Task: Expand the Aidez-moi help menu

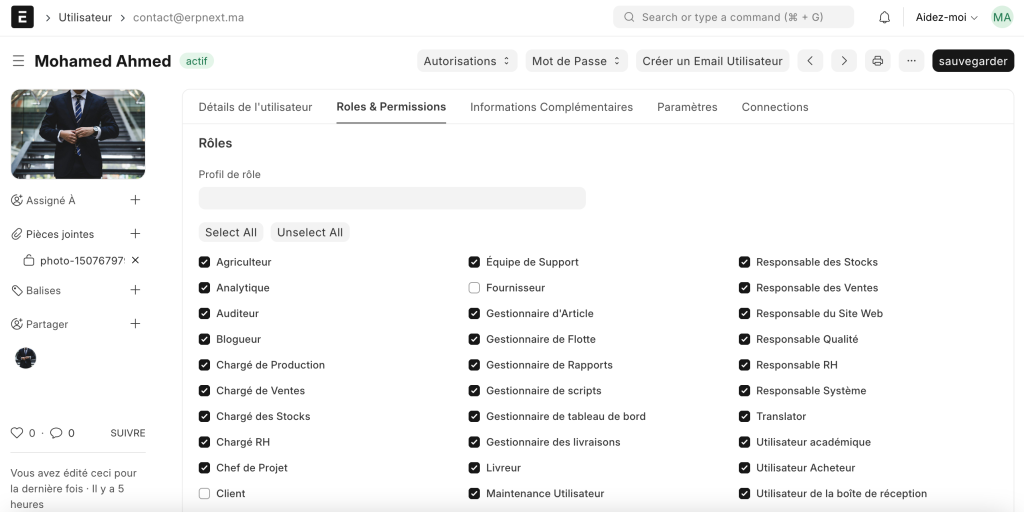Action: [946, 18]
